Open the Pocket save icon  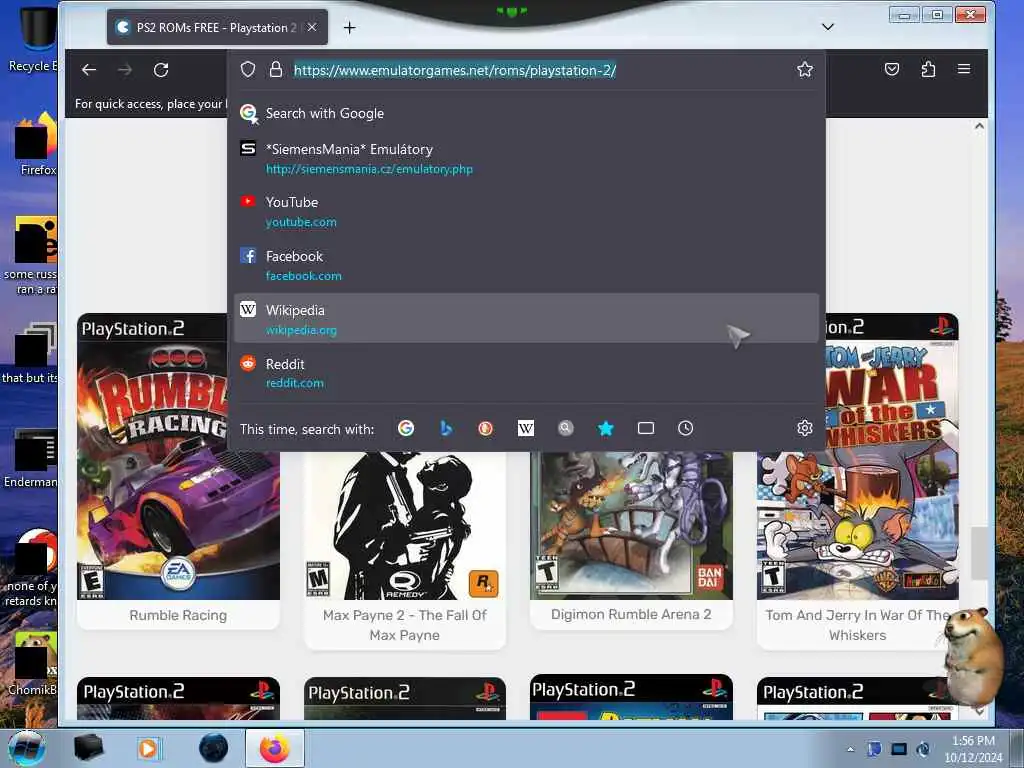coord(891,69)
